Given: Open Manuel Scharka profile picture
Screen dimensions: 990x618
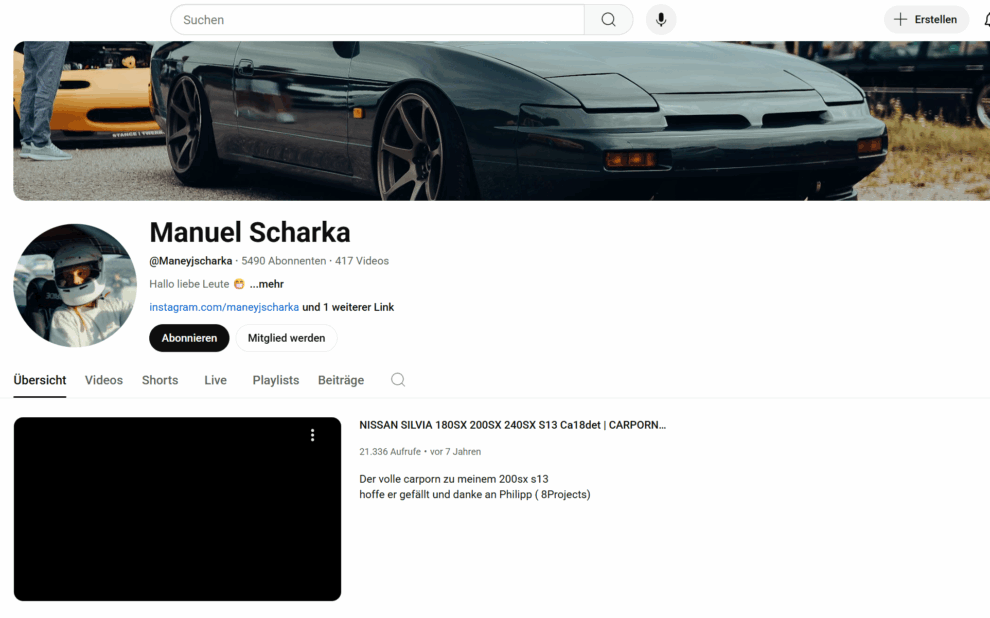Looking at the screenshot, I should tap(75, 285).
